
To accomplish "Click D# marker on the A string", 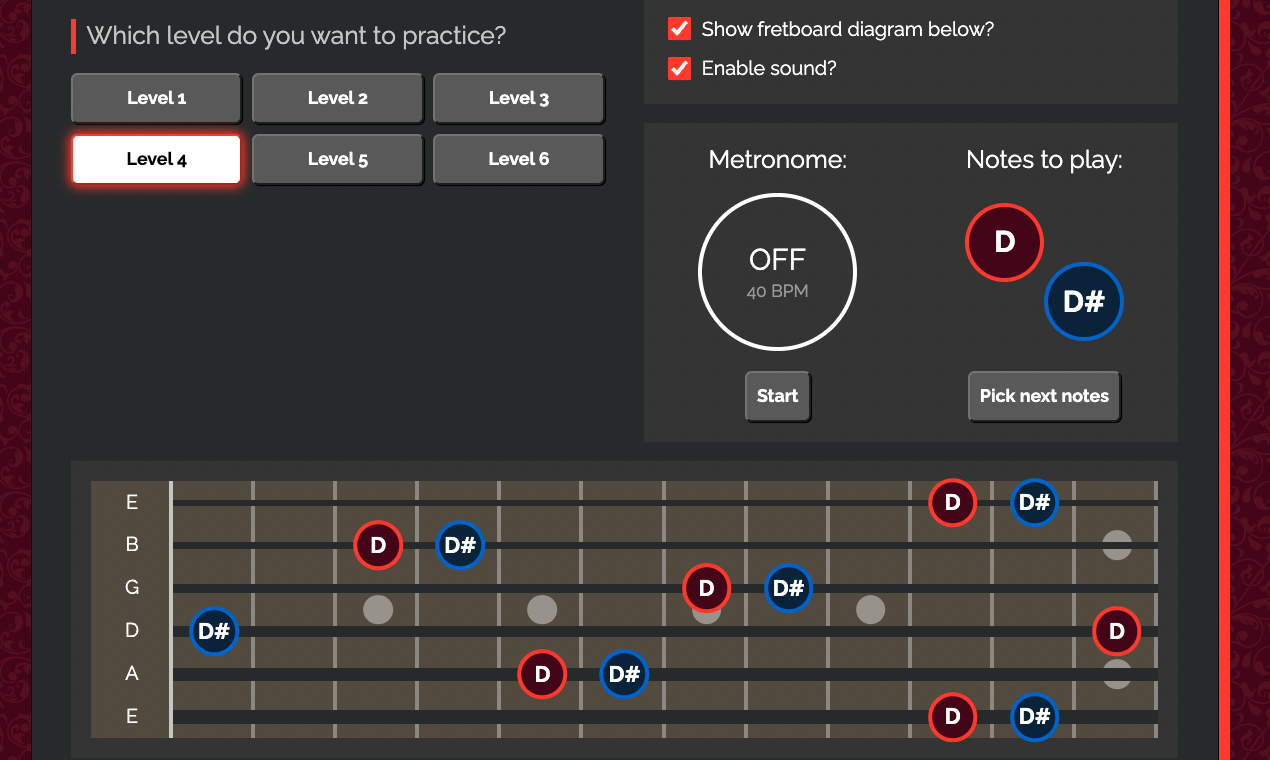I will pos(624,674).
